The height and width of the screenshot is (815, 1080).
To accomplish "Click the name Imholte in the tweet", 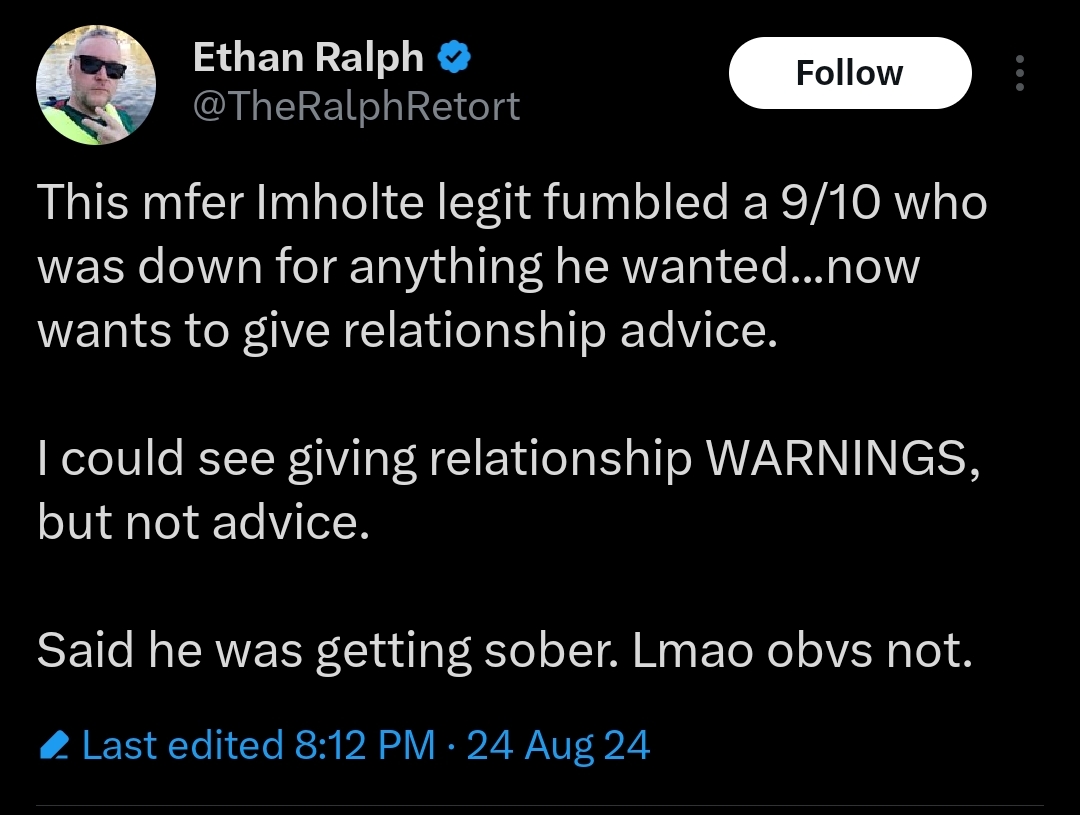I will tap(340, 203).
